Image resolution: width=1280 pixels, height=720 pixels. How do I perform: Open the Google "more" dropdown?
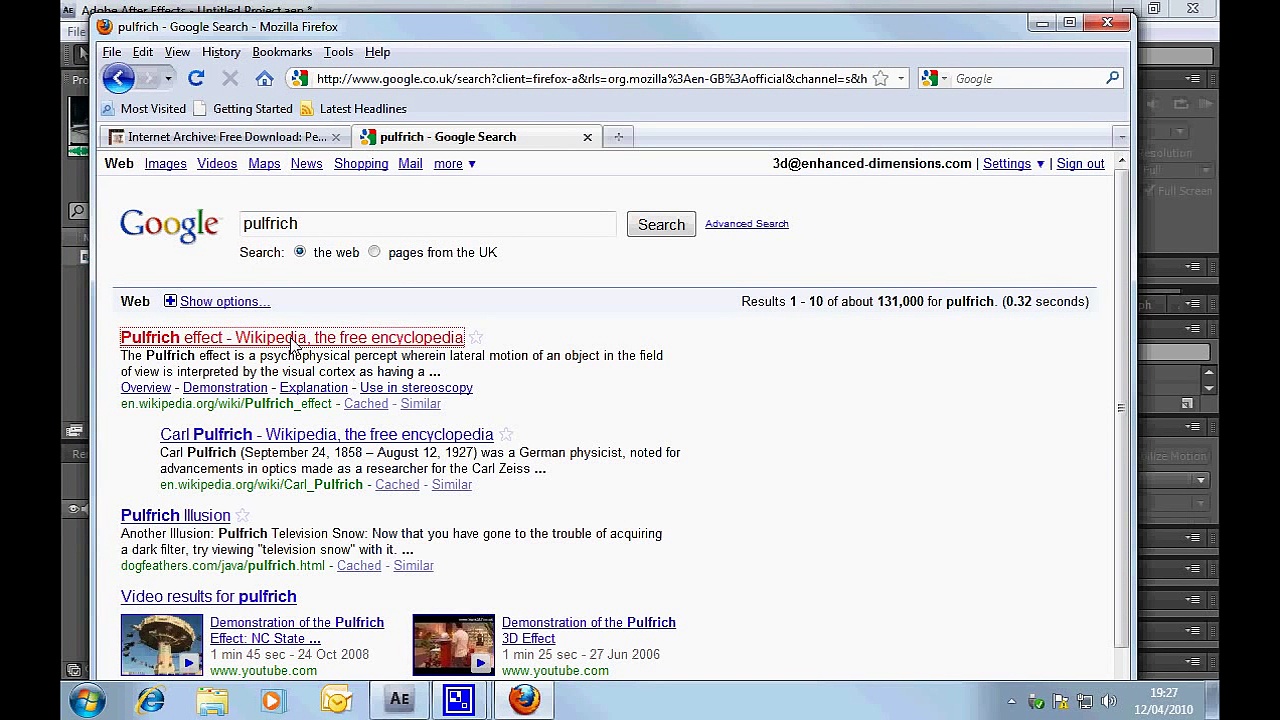click(x=454, y=164)
